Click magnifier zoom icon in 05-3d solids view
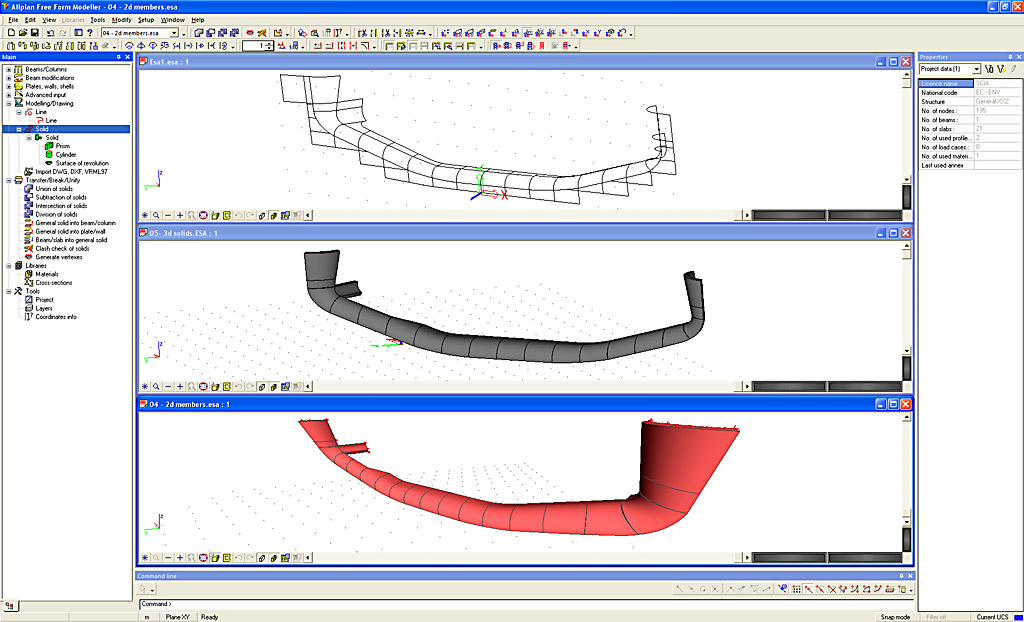Image resolution: width=1024 pixels, height=622 pixels. coord(157,386)
